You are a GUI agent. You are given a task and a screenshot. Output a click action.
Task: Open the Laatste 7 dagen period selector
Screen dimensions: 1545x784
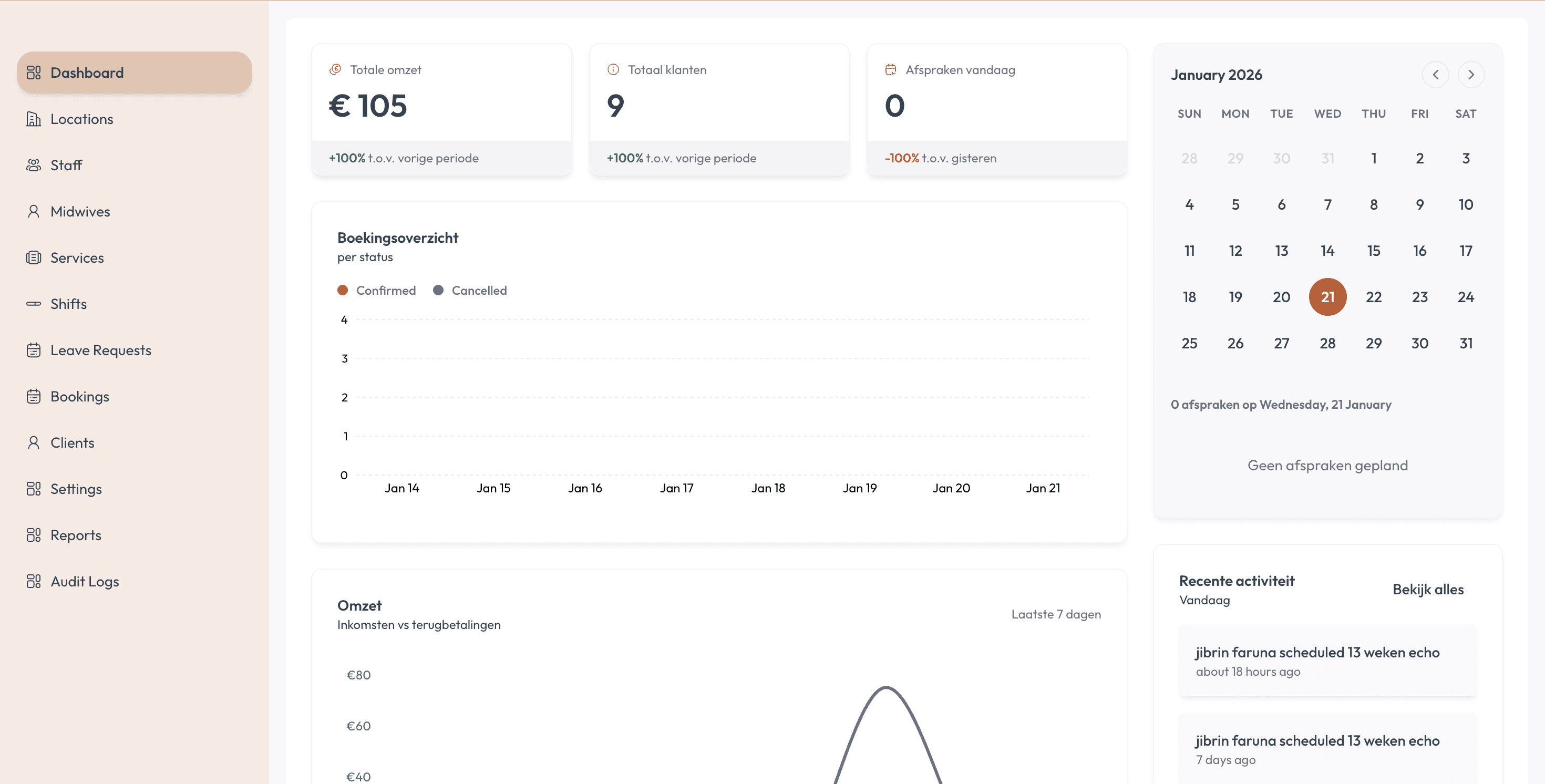coord(1056,614)
